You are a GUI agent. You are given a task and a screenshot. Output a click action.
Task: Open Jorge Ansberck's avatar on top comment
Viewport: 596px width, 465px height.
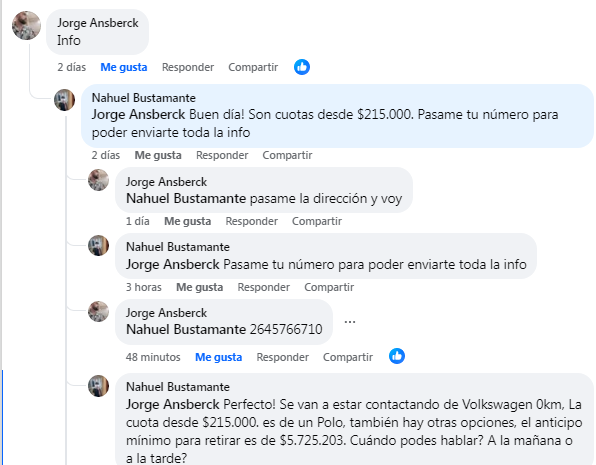pyautogui.click(x=26, y=25)
